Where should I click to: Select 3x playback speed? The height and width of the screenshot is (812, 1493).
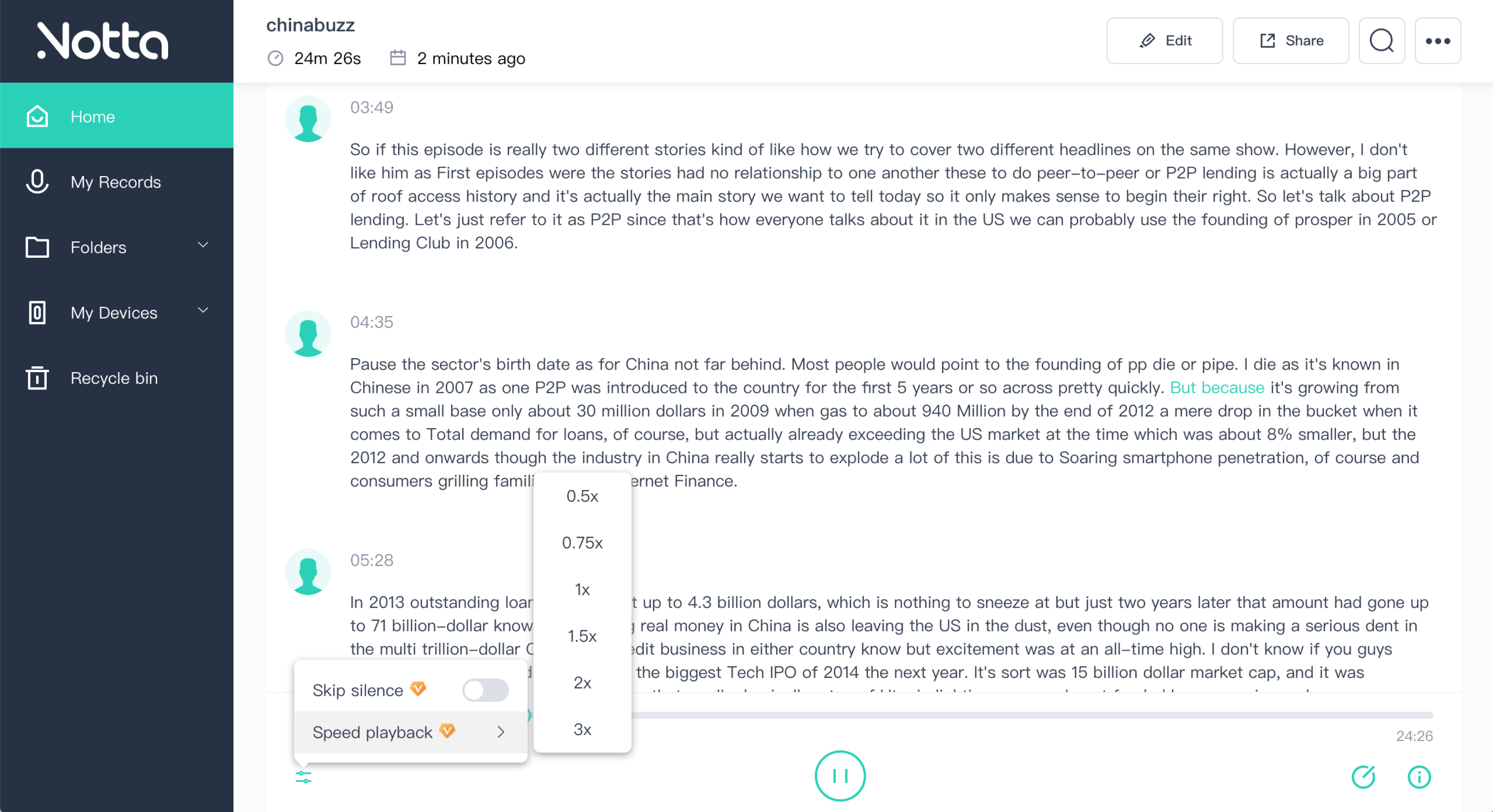coord(582,729)
